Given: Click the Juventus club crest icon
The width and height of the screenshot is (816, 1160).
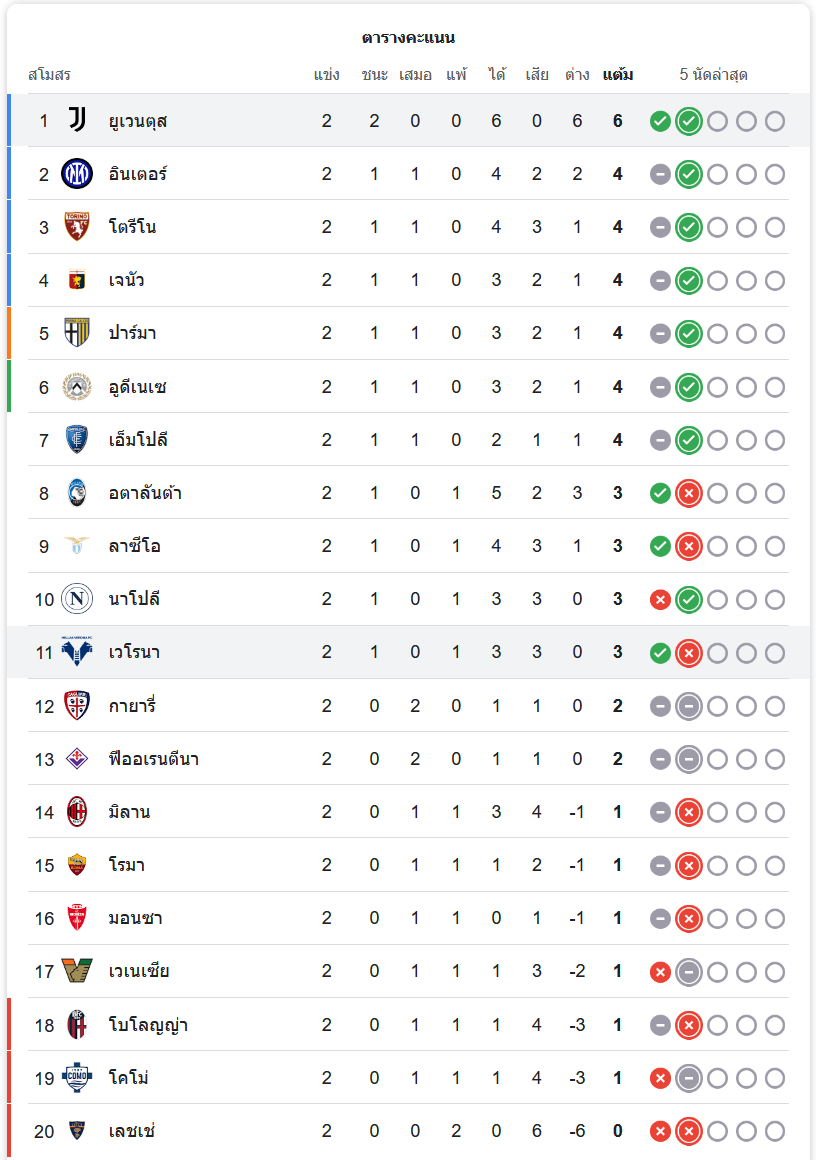Looking at the screenshot, I should pos(77,121).
